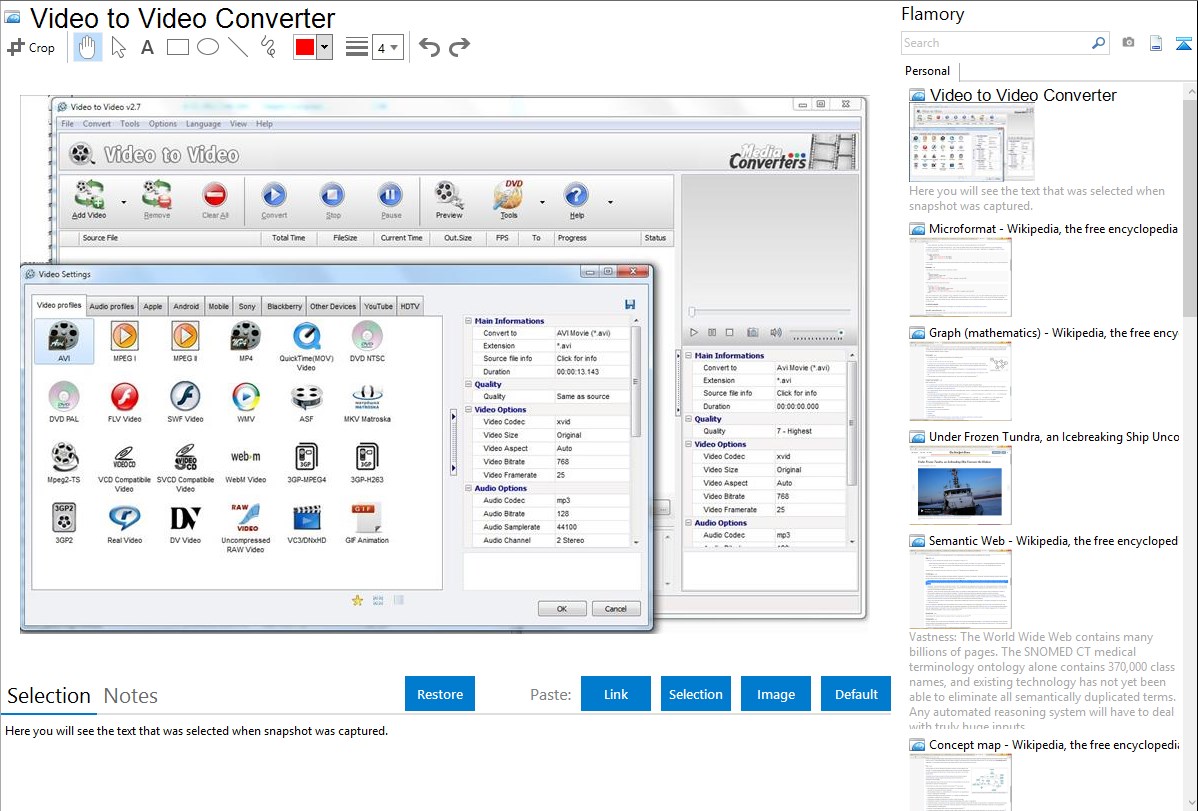This screenshot has height=811, width=1198.
Task: Click the Image paste button
Action: (775, 694)
